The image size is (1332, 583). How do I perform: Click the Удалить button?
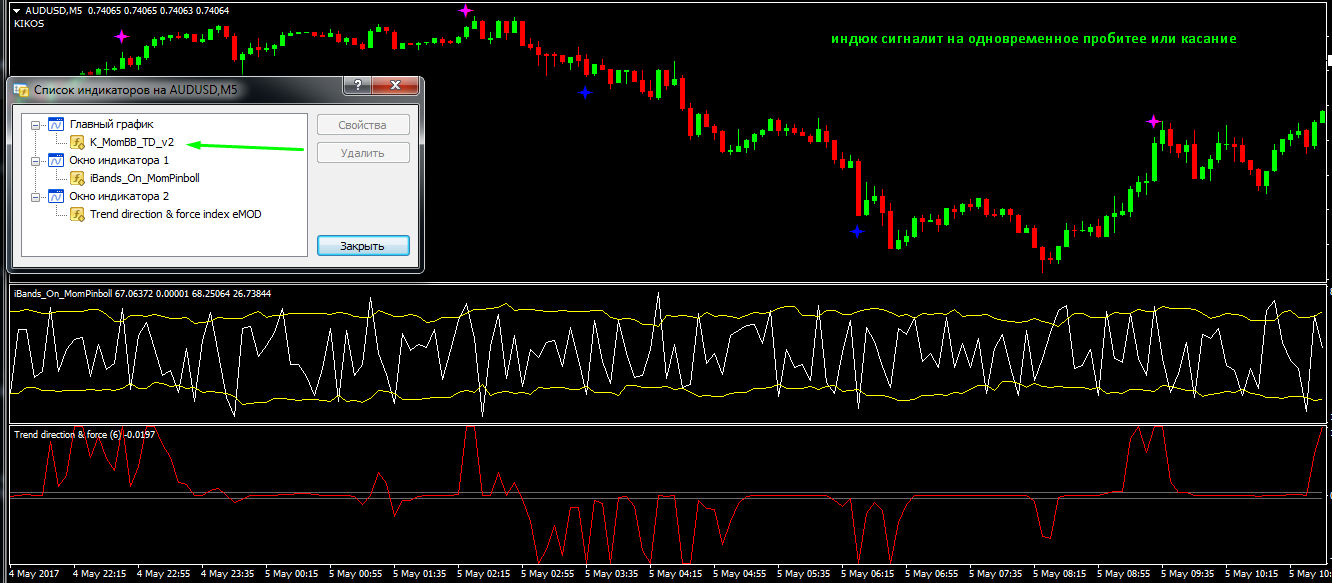[x=363, y=153]
